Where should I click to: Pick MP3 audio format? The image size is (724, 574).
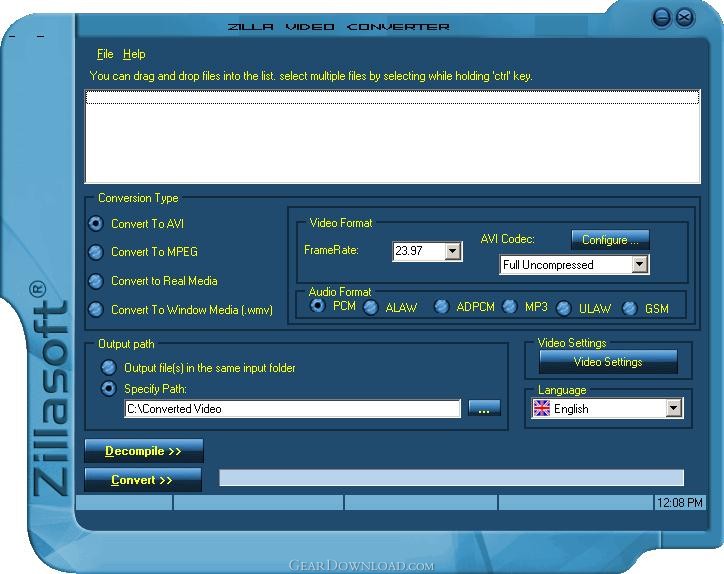[x=510, y=306]
